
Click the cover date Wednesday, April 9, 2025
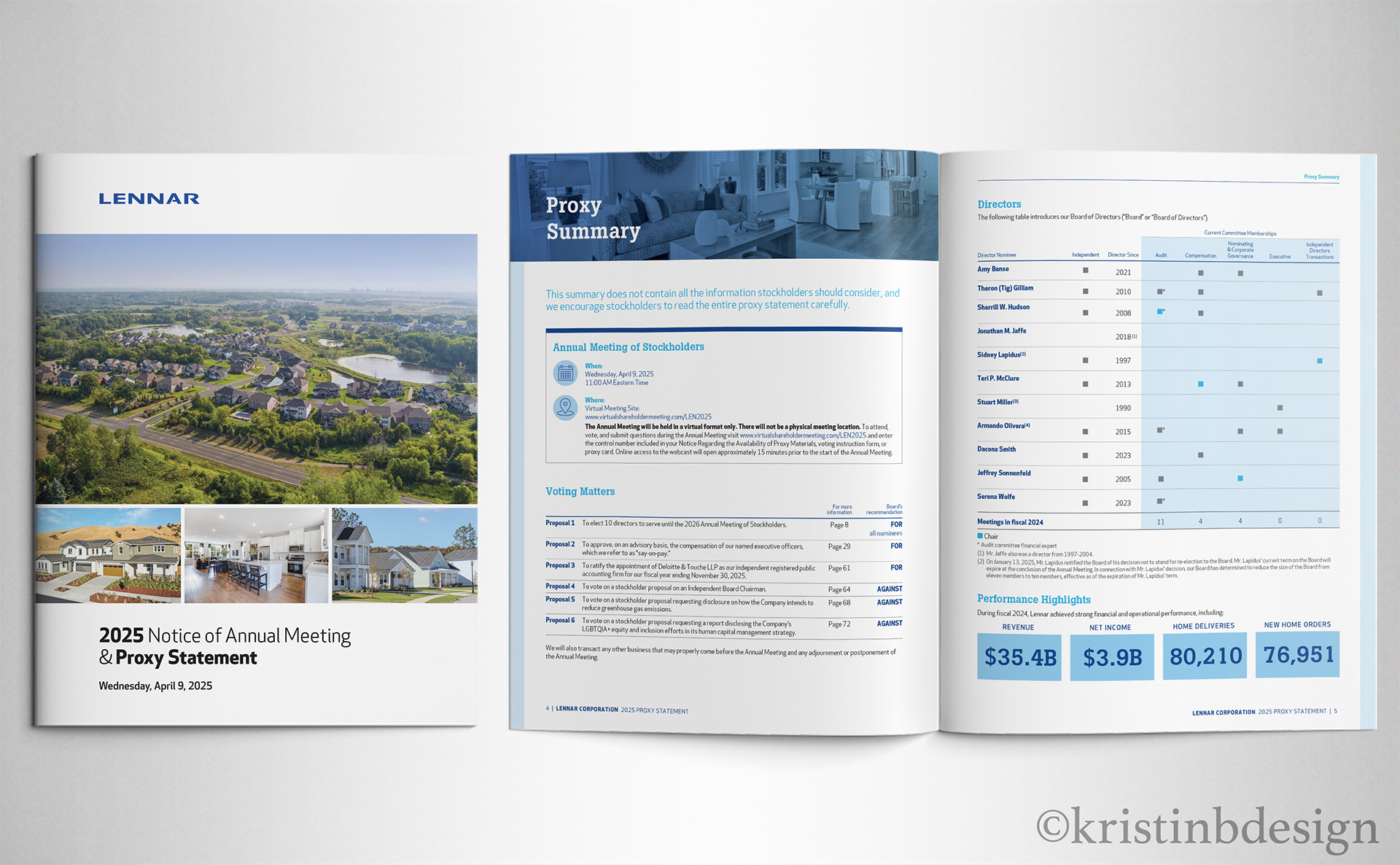point(155,686)
